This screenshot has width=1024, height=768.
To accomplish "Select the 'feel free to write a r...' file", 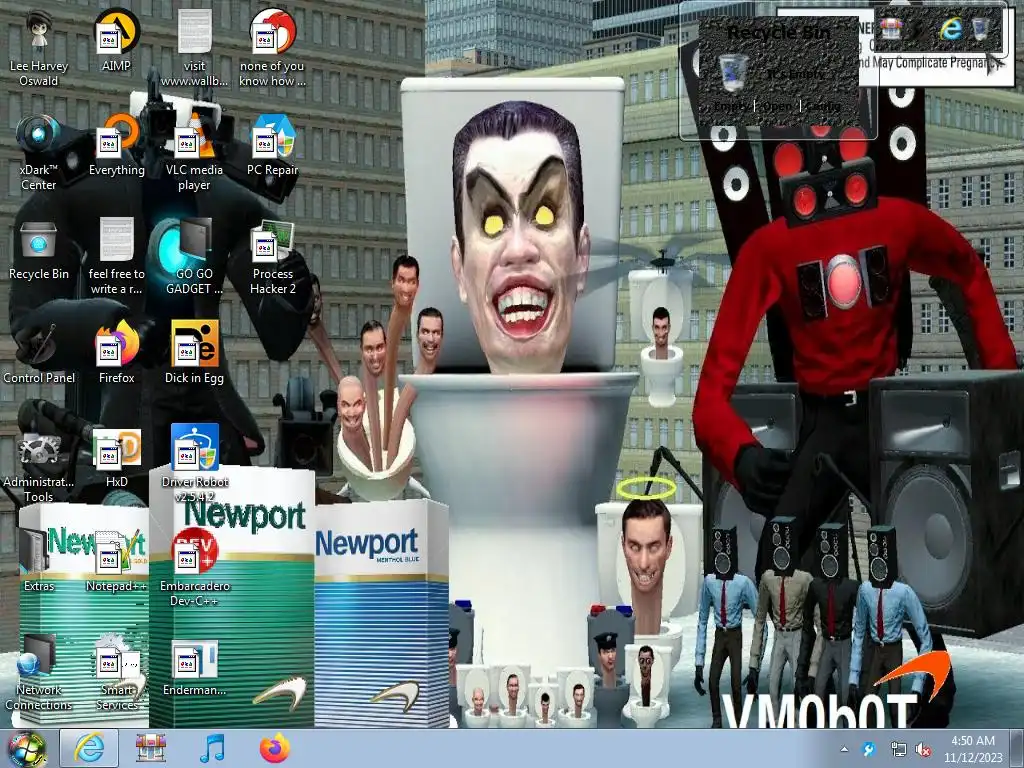I will click(x=116, y=256).
